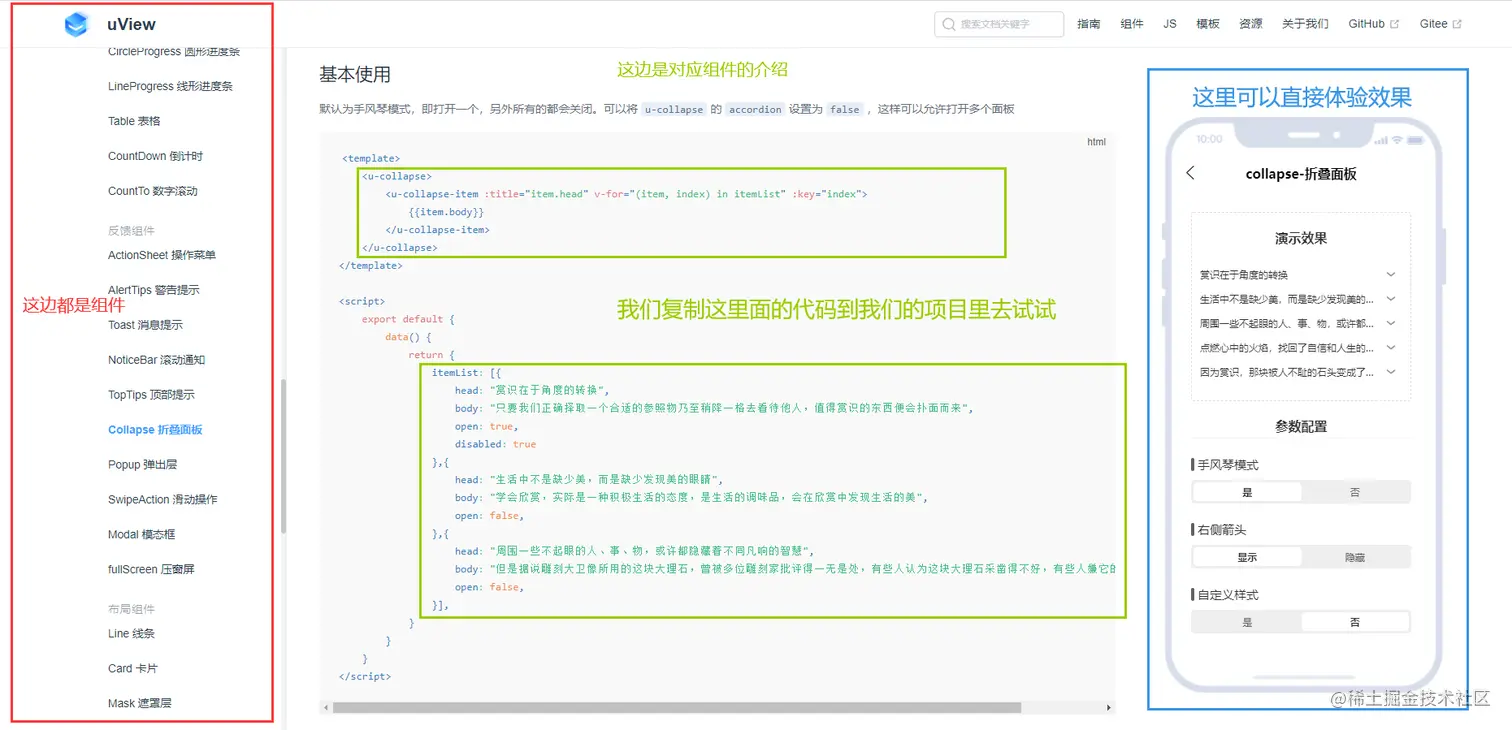This screenshot has height=730, width=1512.
Task: Select 否 for 自定义样式
Action: [x=1355, y=622]
